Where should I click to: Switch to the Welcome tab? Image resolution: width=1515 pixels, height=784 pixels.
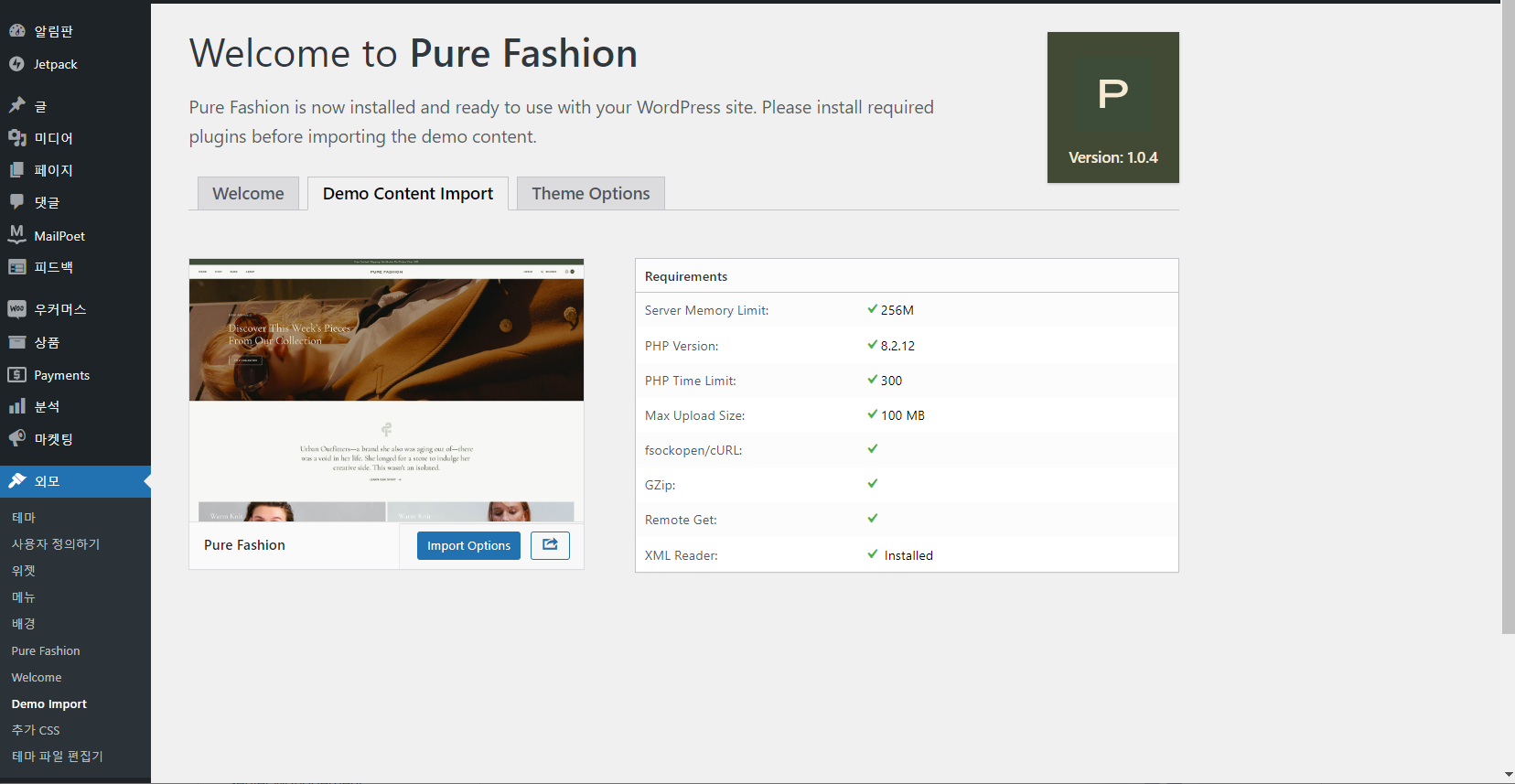pyautogui.click(x=248, y=193)
